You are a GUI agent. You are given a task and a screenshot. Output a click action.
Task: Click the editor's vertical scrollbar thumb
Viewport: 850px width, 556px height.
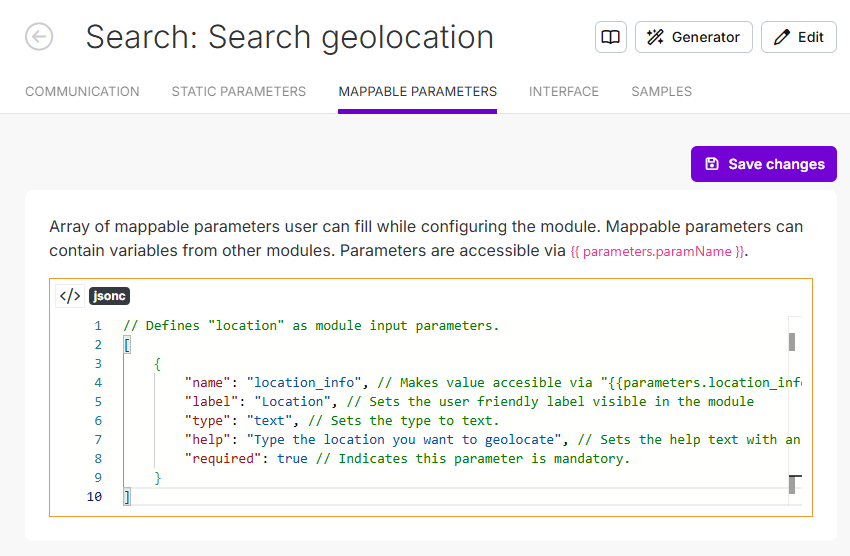(792, 342)
